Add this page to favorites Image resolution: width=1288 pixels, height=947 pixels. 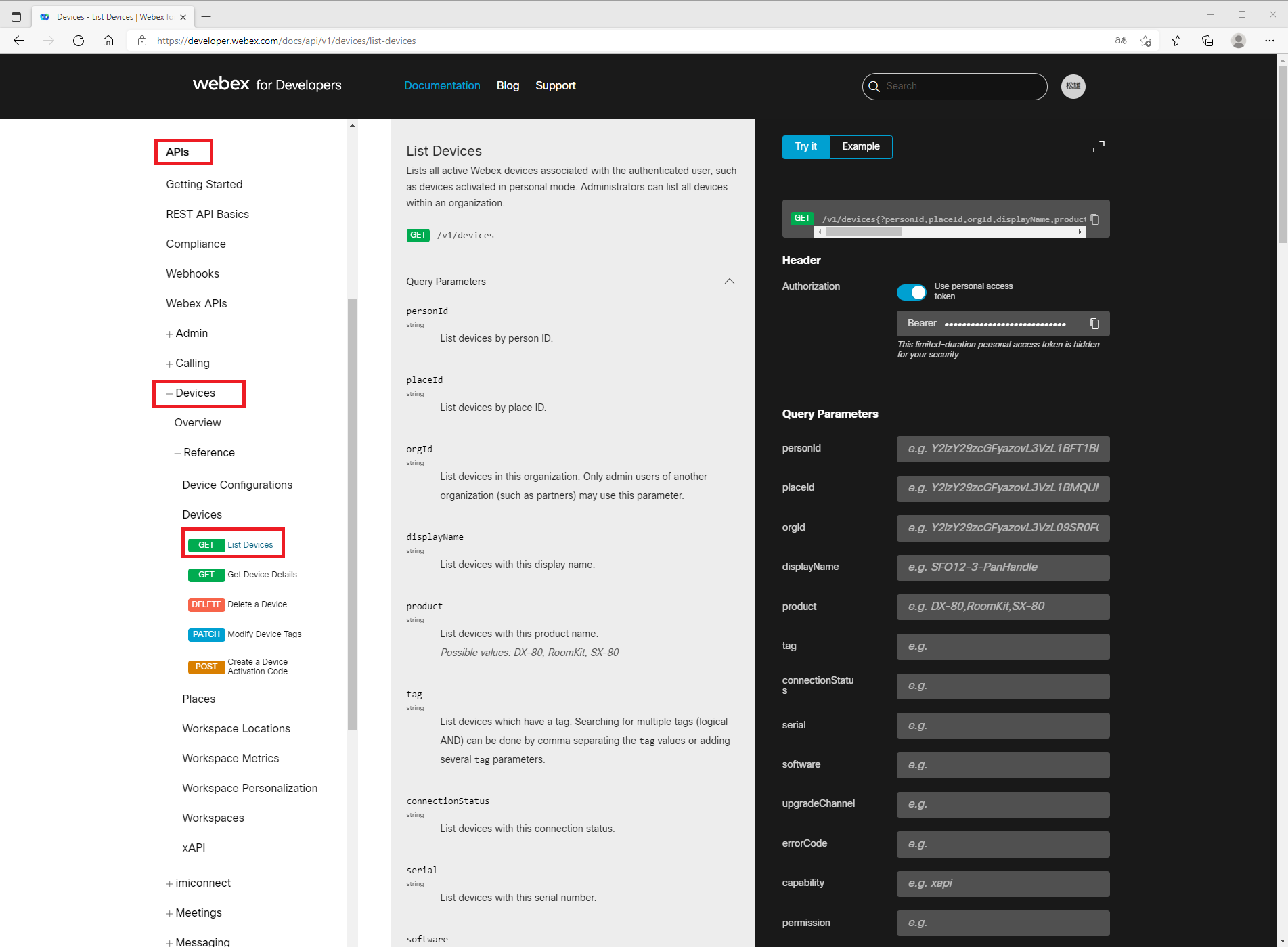tap(1145, 41)
